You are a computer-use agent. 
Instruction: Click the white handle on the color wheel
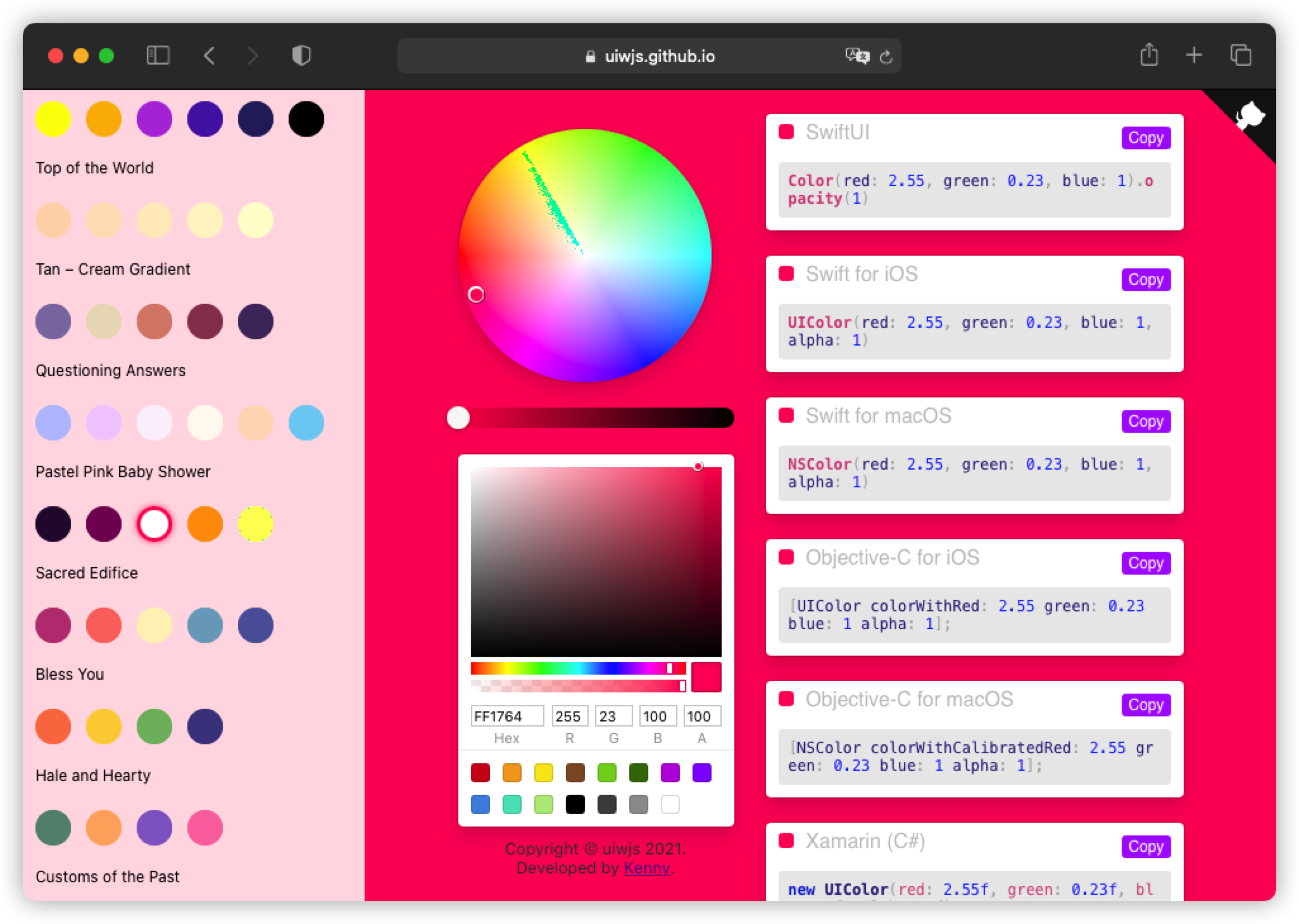pos(477,294)
